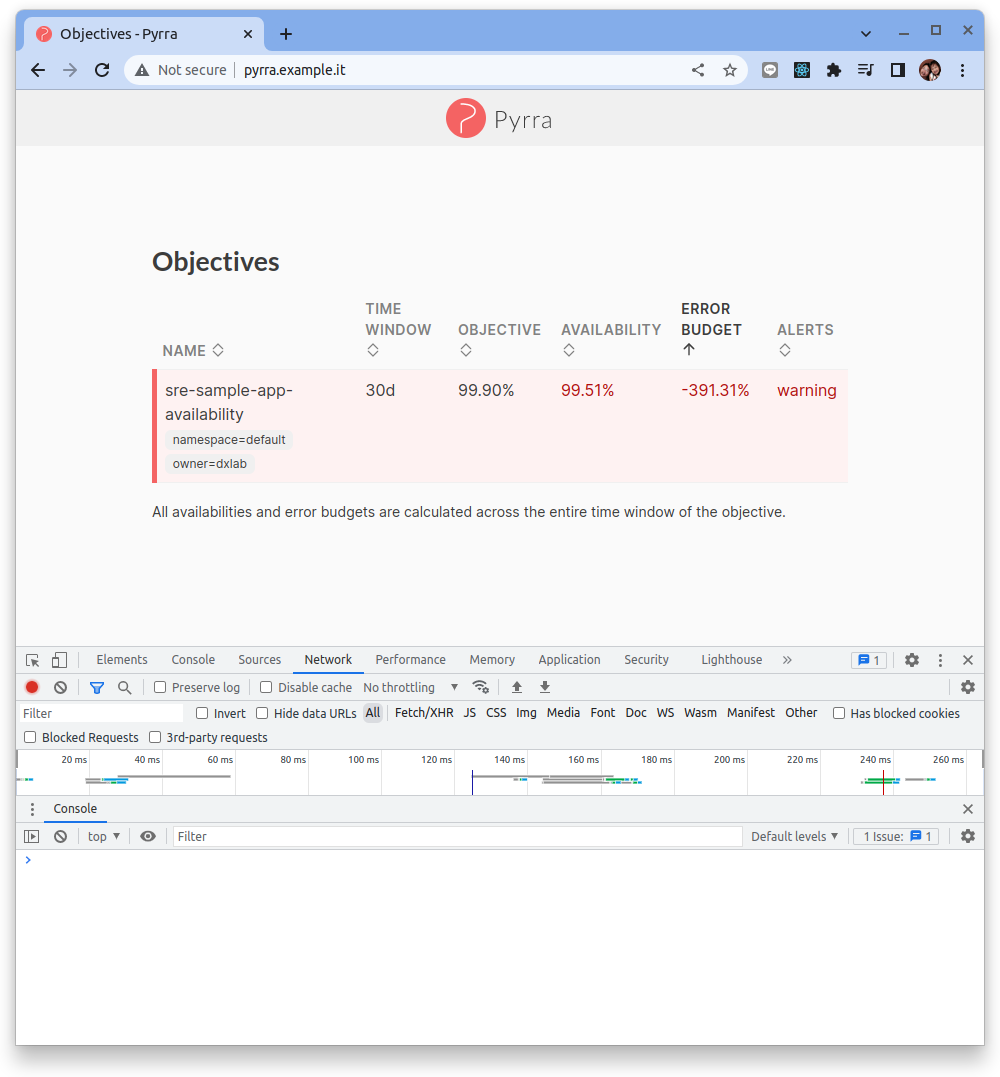
Task: Open the network request filter funnel
Action: [97, 687]
